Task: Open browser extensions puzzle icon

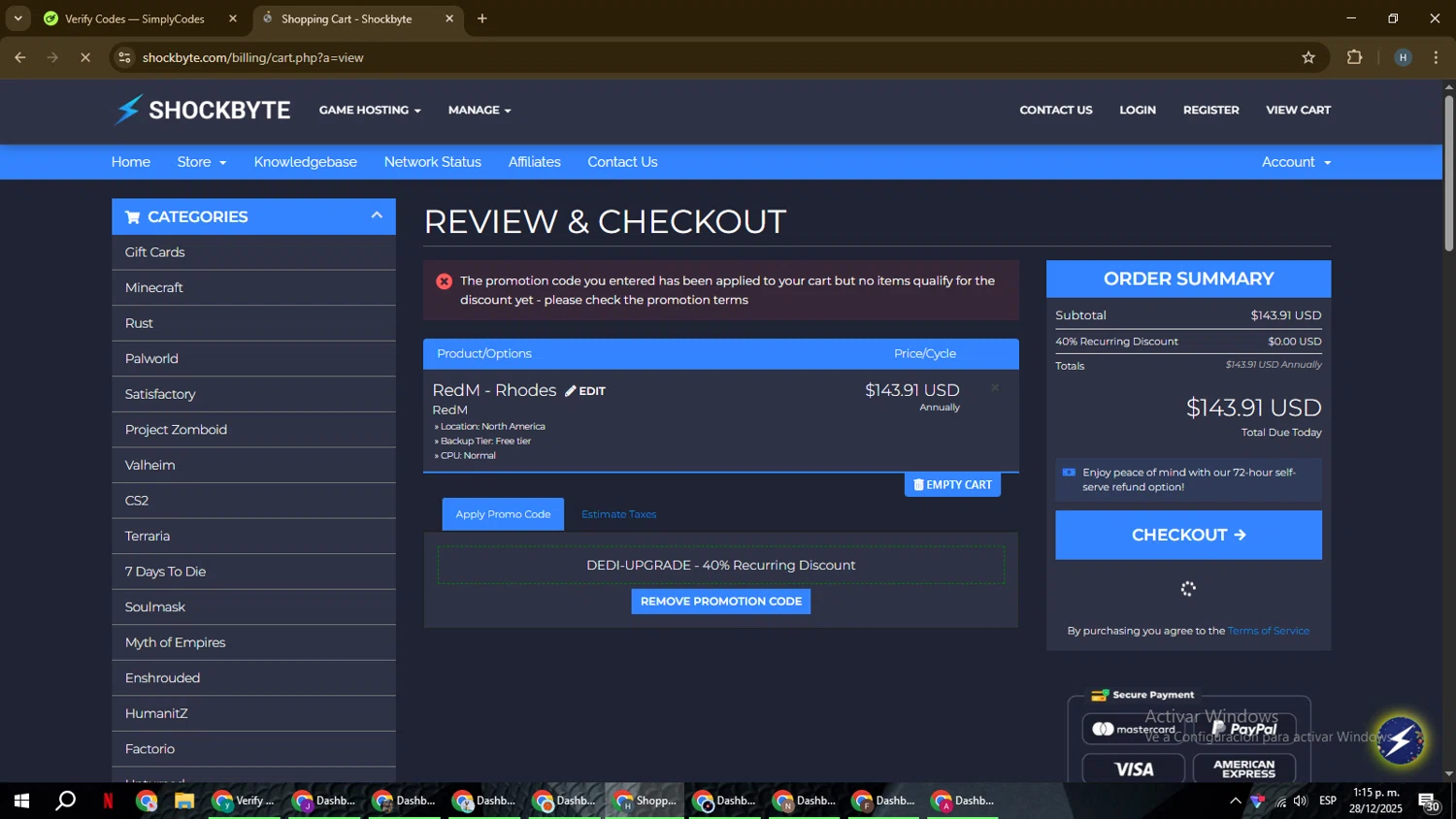Action: (1355, 57)
